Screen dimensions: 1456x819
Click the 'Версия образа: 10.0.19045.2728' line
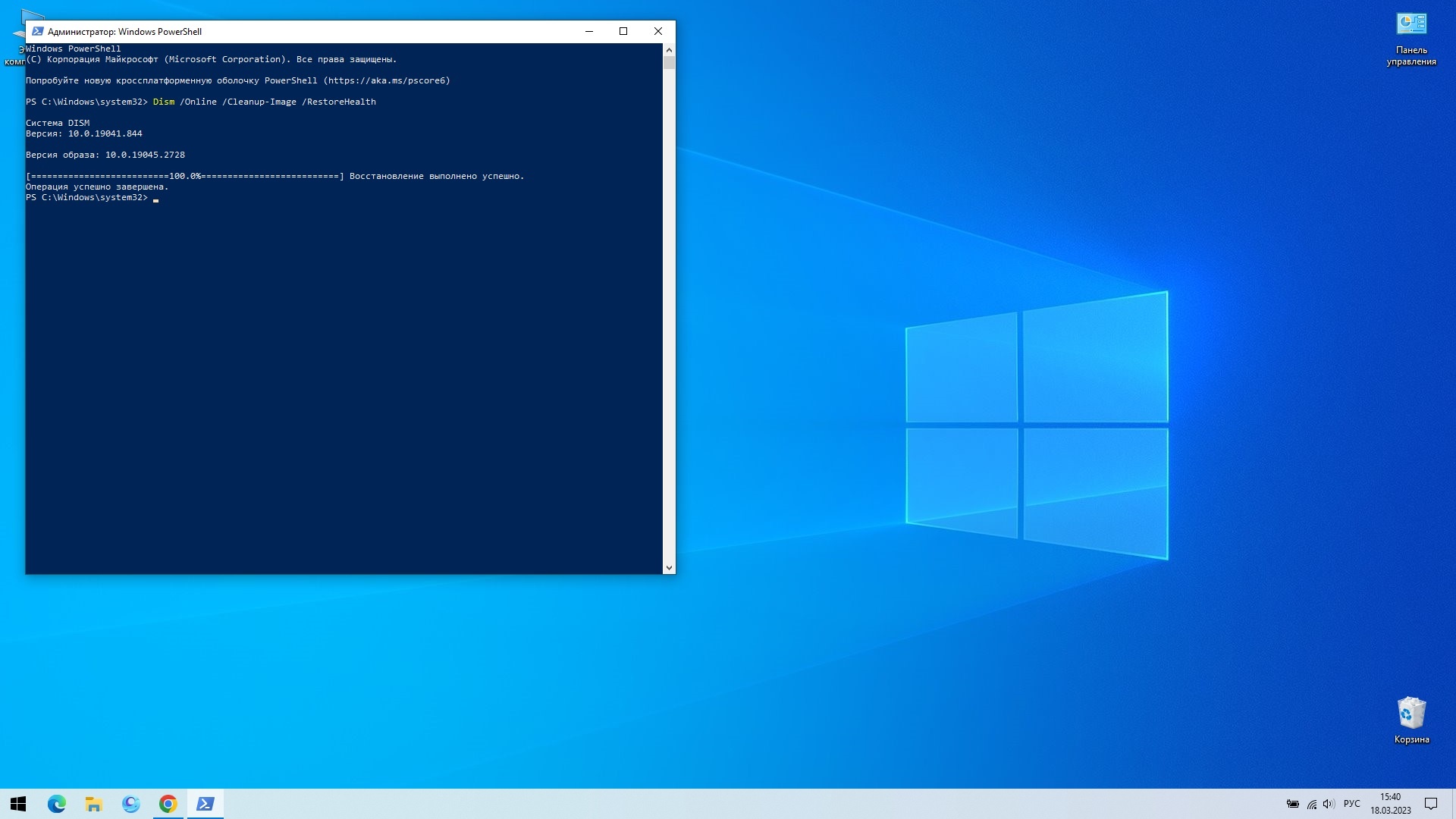click(x=105, y=155)
